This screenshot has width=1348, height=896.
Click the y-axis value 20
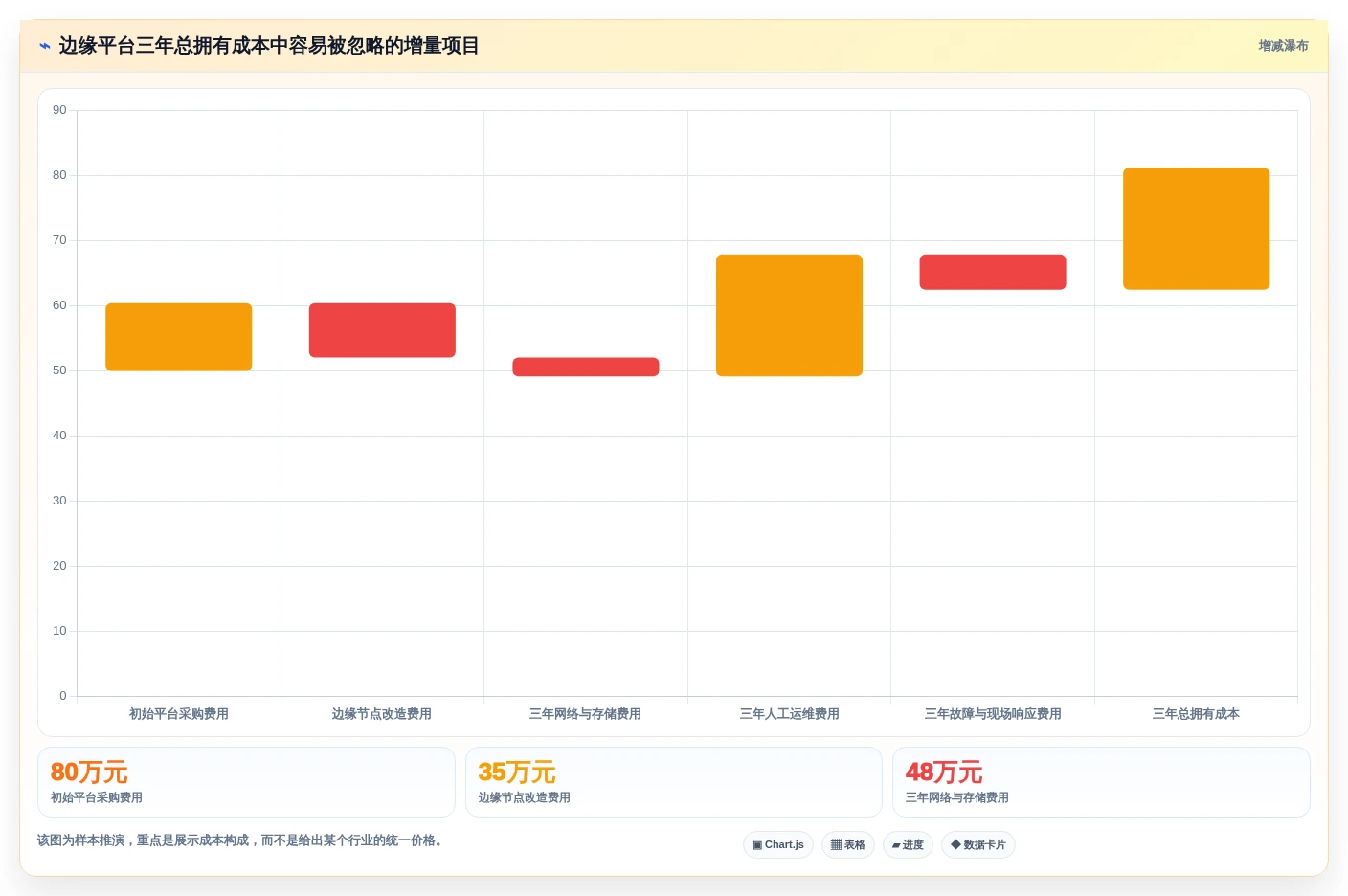click(59, 566)
